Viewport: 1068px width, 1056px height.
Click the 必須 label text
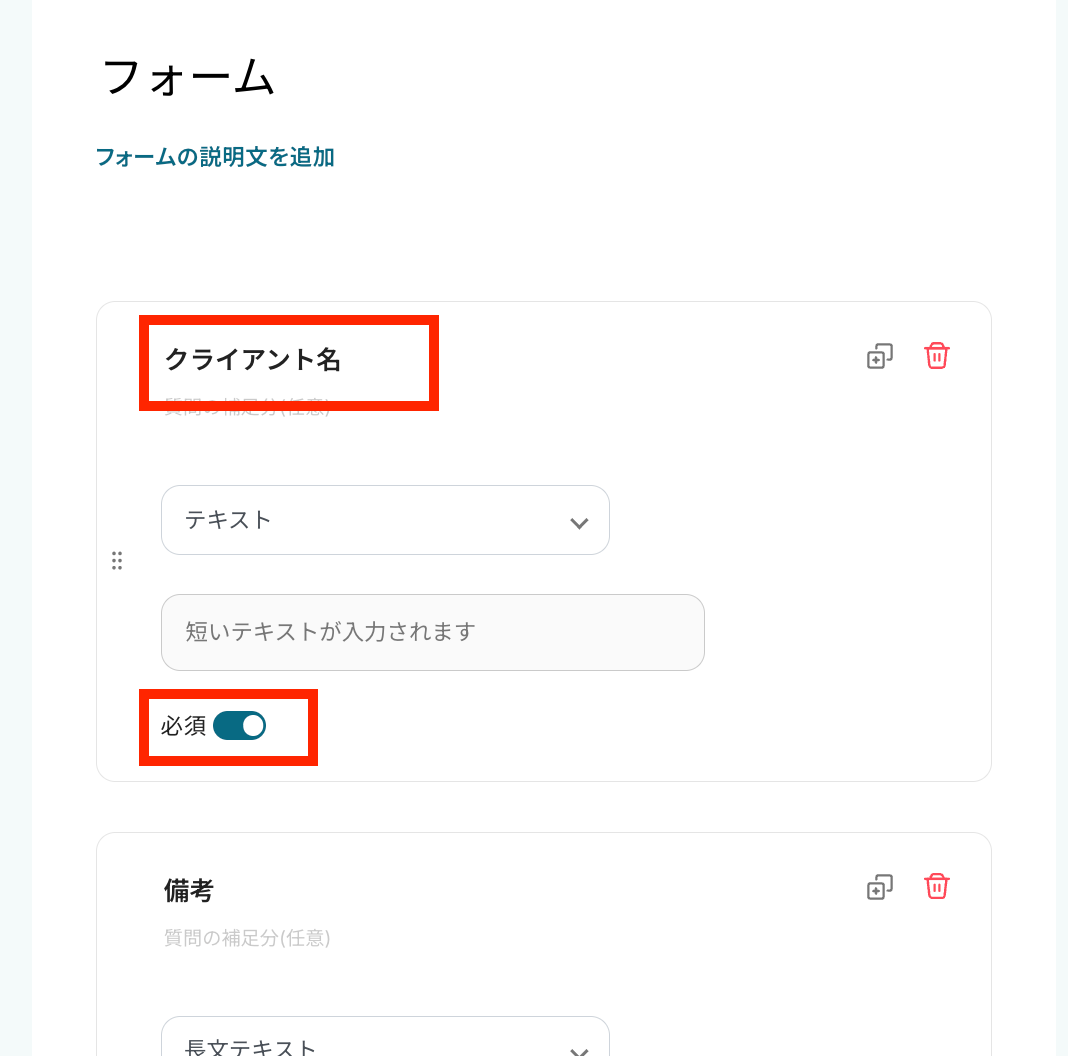pyautogui.click(x=183, y=726)
